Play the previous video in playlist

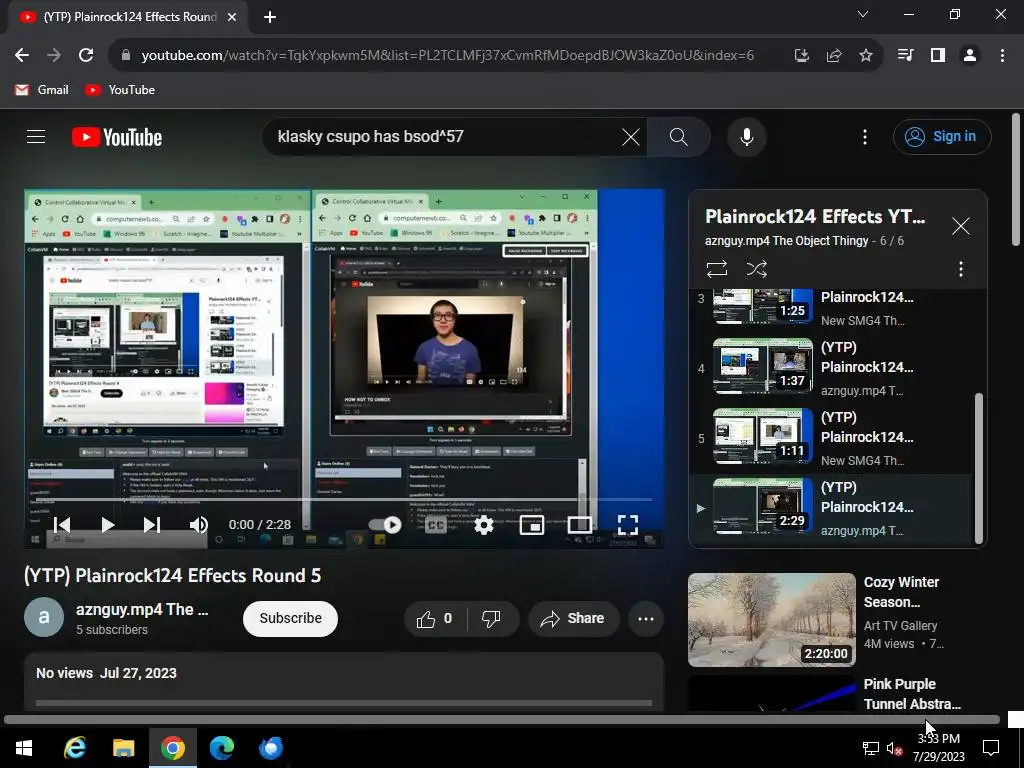point(62,524)
